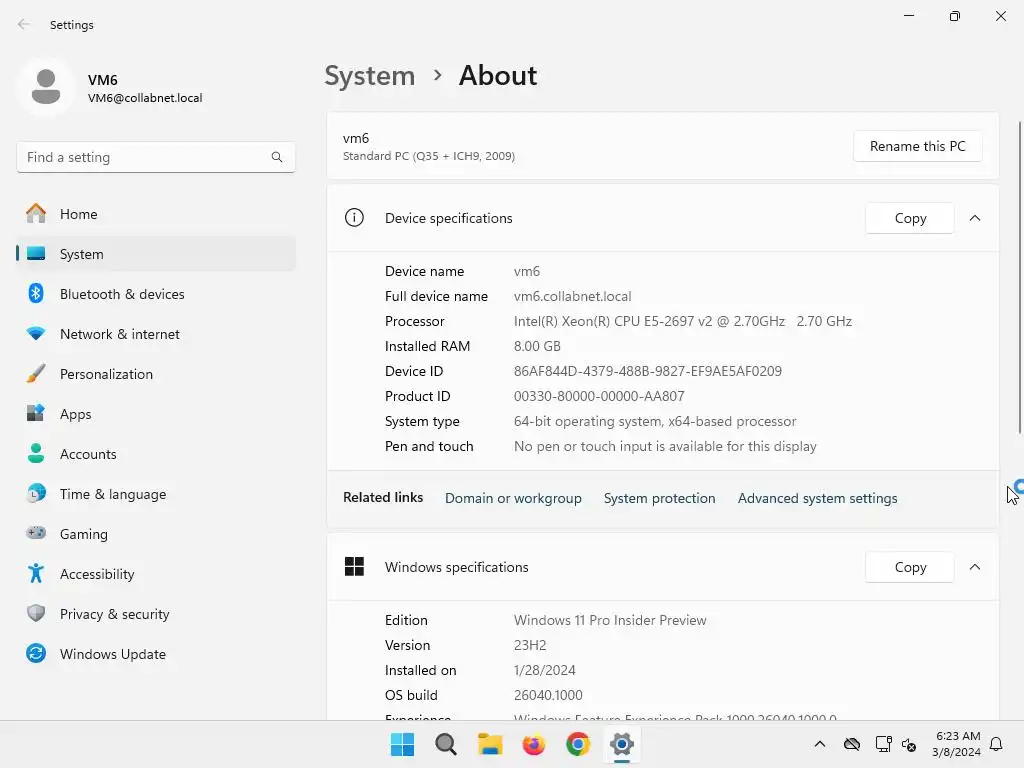The height and width of the screenshot is (768, 1024).
Task: Click the Windows Update sync icon
Action: [36, 653]
